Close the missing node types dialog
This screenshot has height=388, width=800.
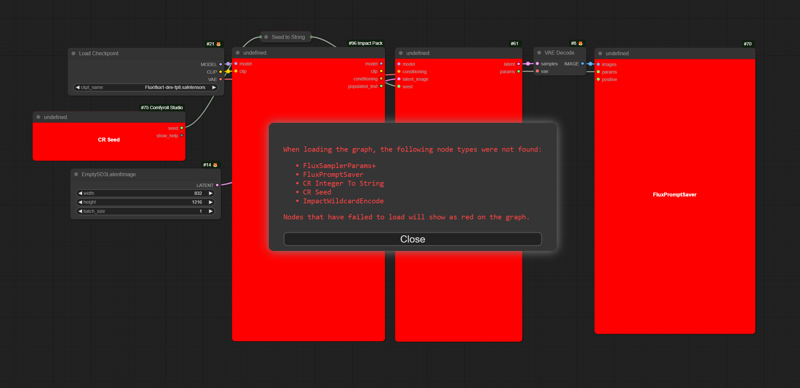click(412, 239)
